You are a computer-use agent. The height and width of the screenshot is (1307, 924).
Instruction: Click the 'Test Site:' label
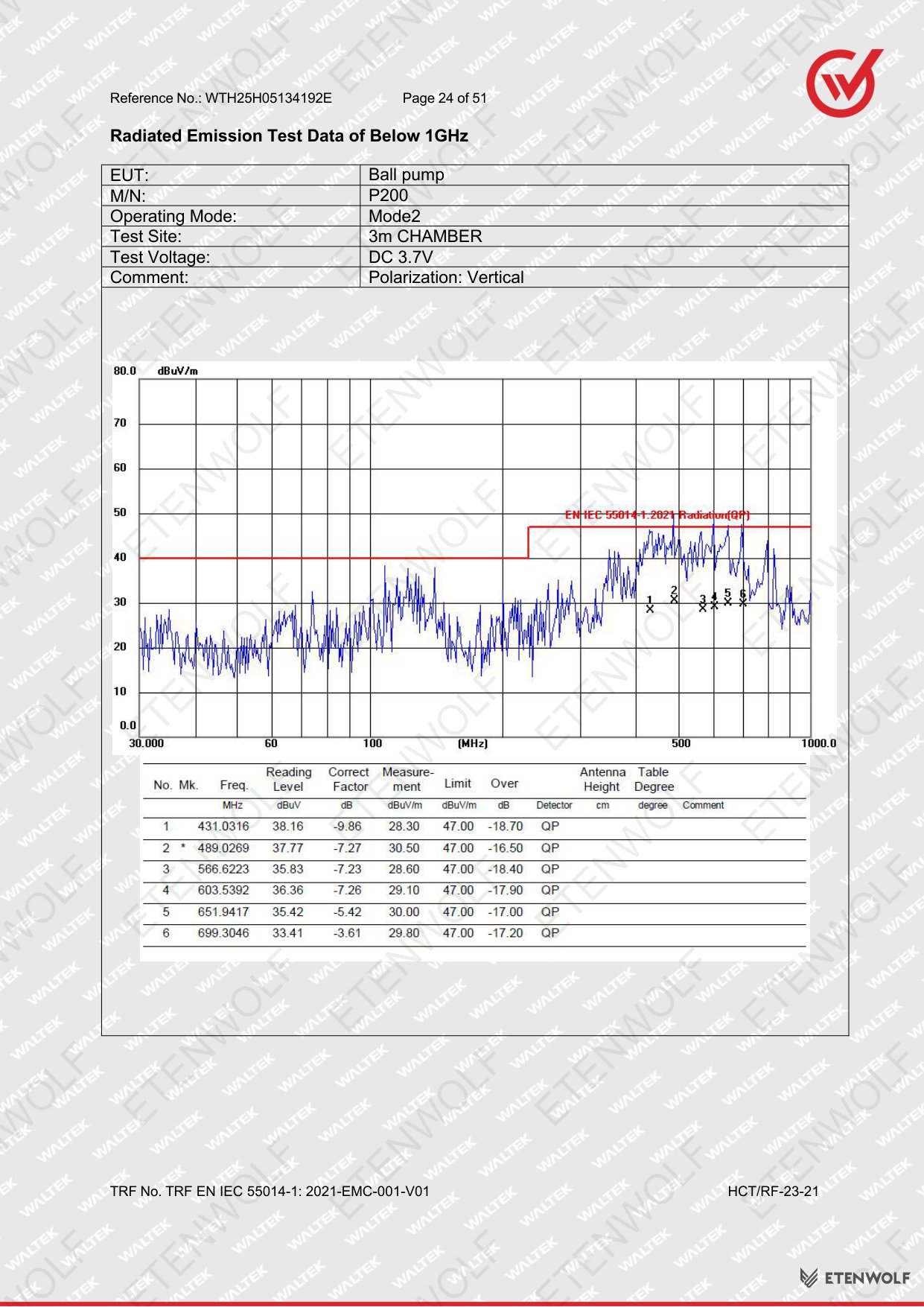[x=146, y=236]
